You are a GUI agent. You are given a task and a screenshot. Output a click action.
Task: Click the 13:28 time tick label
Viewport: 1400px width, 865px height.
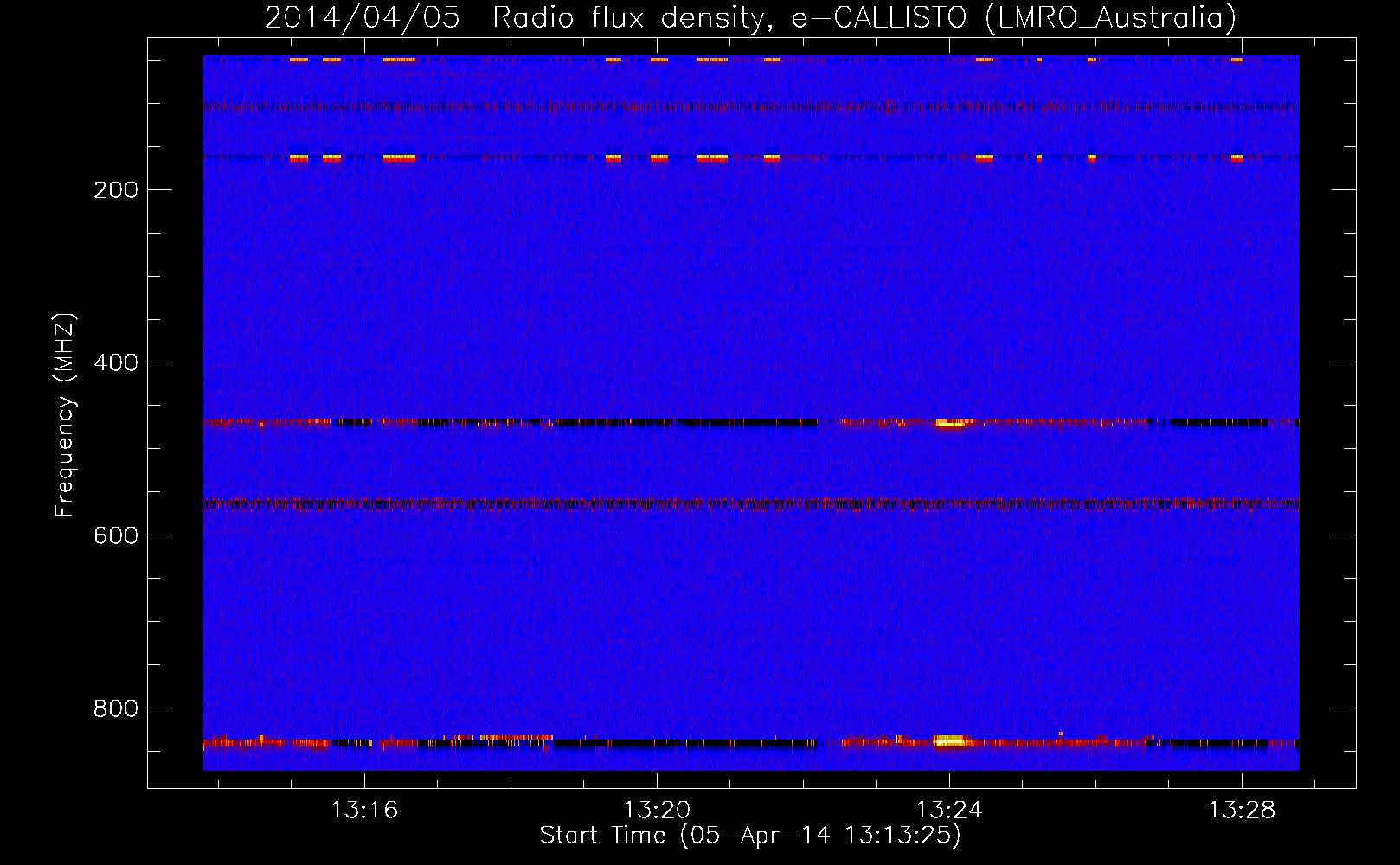pyautogui.click(x=1242, y=810)
